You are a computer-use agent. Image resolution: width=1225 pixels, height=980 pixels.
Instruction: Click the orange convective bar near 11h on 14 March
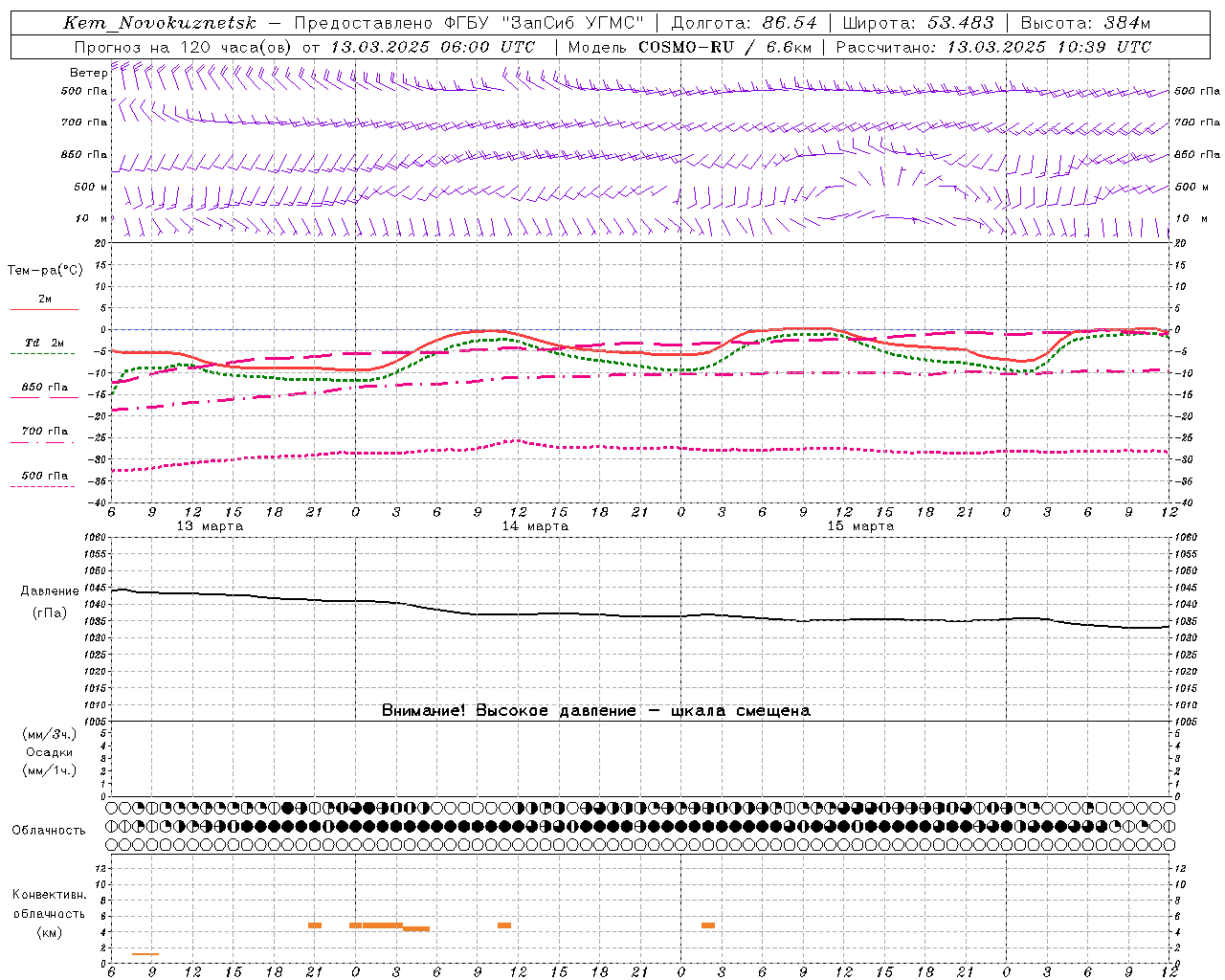504,924
